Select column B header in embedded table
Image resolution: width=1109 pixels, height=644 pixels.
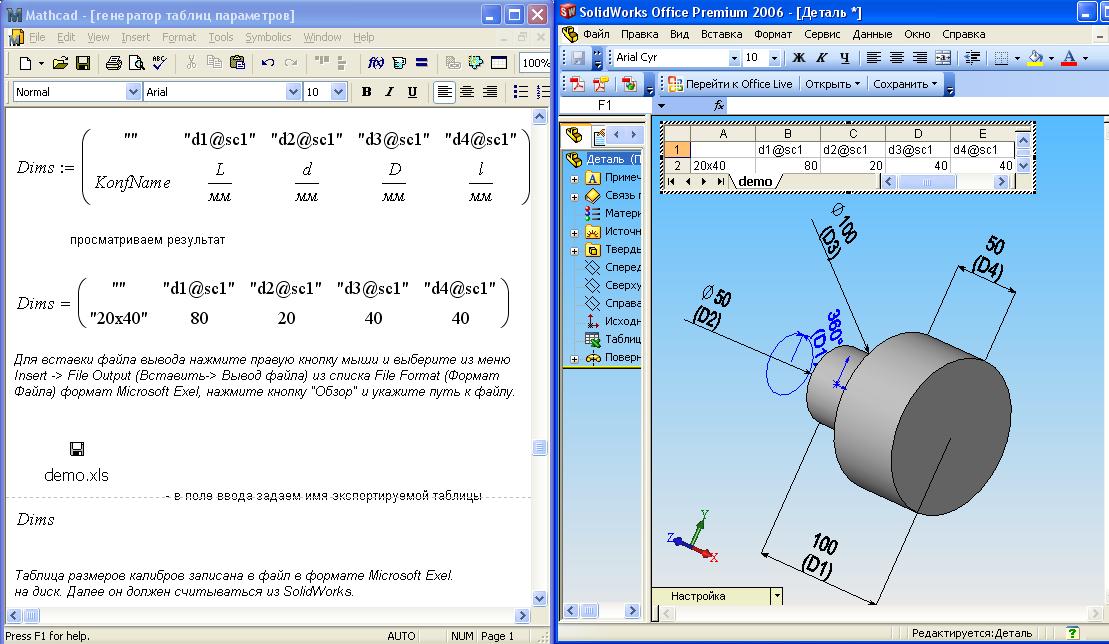pos(788,134)
